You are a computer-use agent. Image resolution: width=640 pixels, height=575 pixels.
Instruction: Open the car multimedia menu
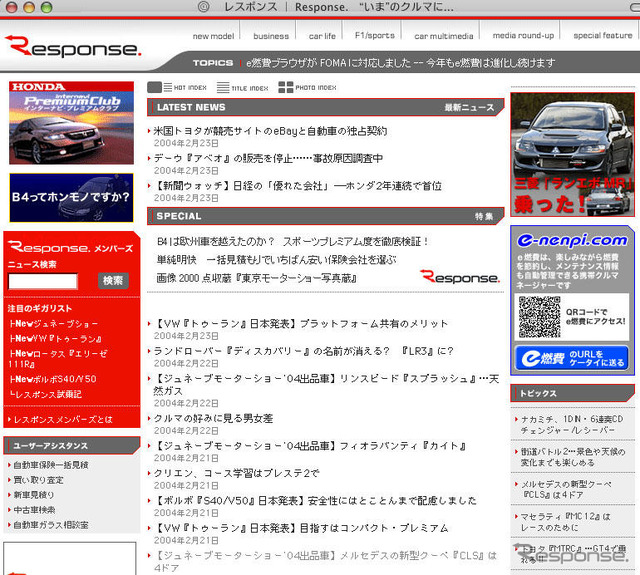click(x=444, y=36)
